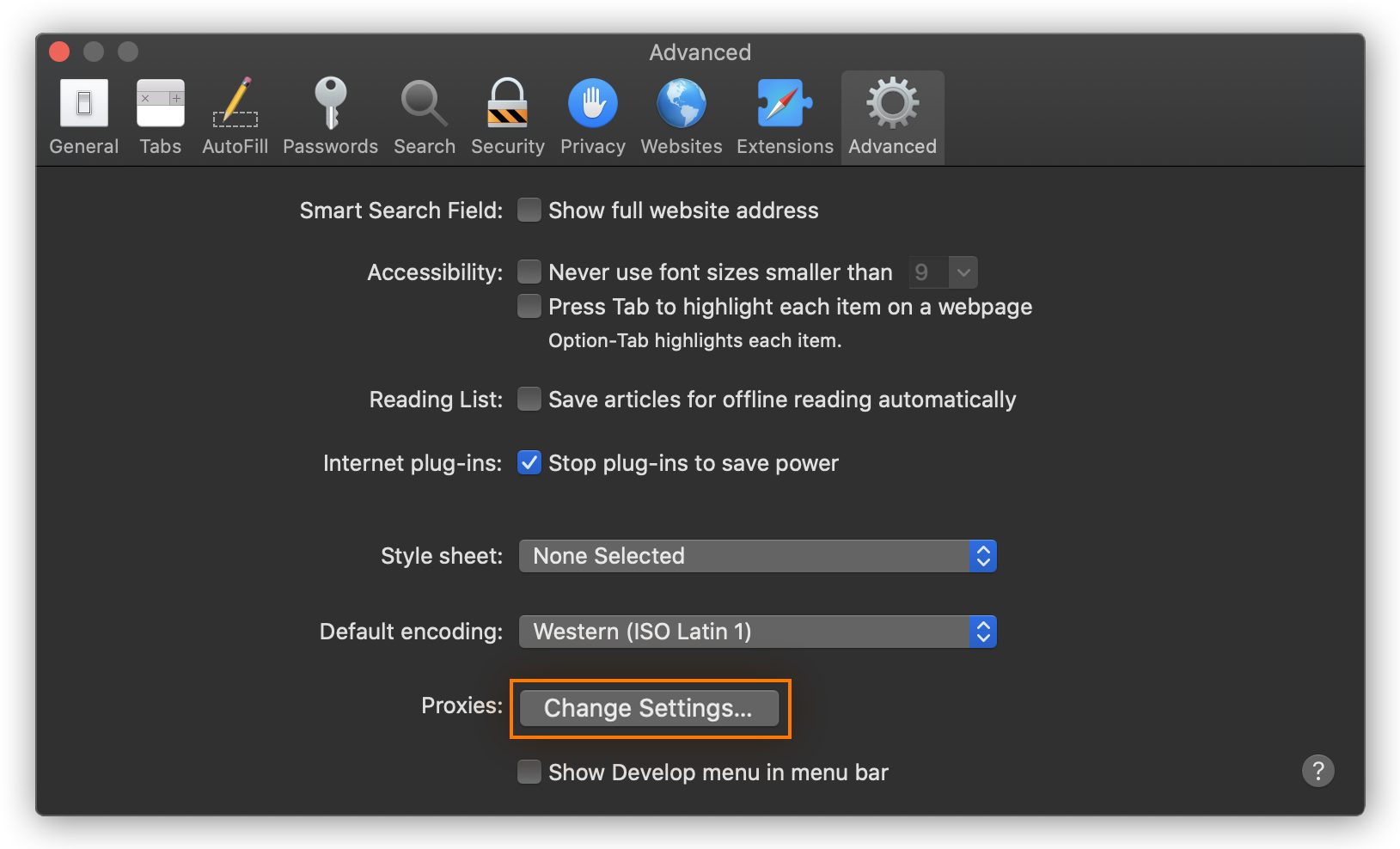The height and width of the screenshot is (849, 1400).
Task: Click the Change Settings button for Proxies
Action: 649,708
